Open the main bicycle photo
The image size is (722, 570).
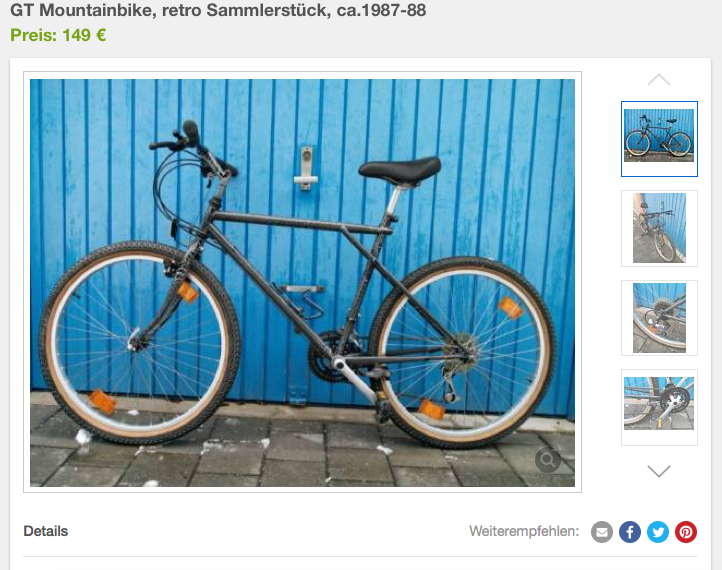pyautogui.click(x=303, y=282)
